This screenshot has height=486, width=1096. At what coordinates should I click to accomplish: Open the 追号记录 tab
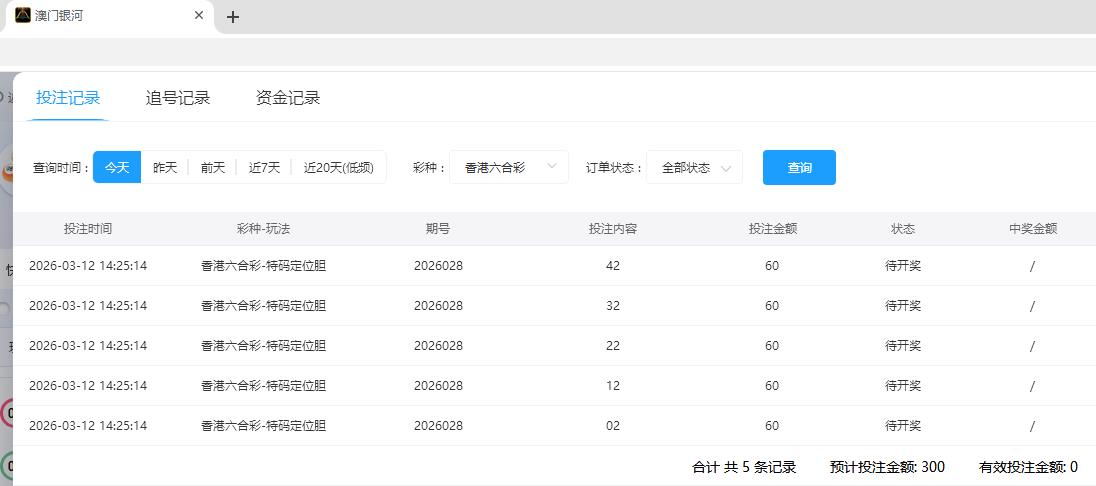[x=178, y=98]
